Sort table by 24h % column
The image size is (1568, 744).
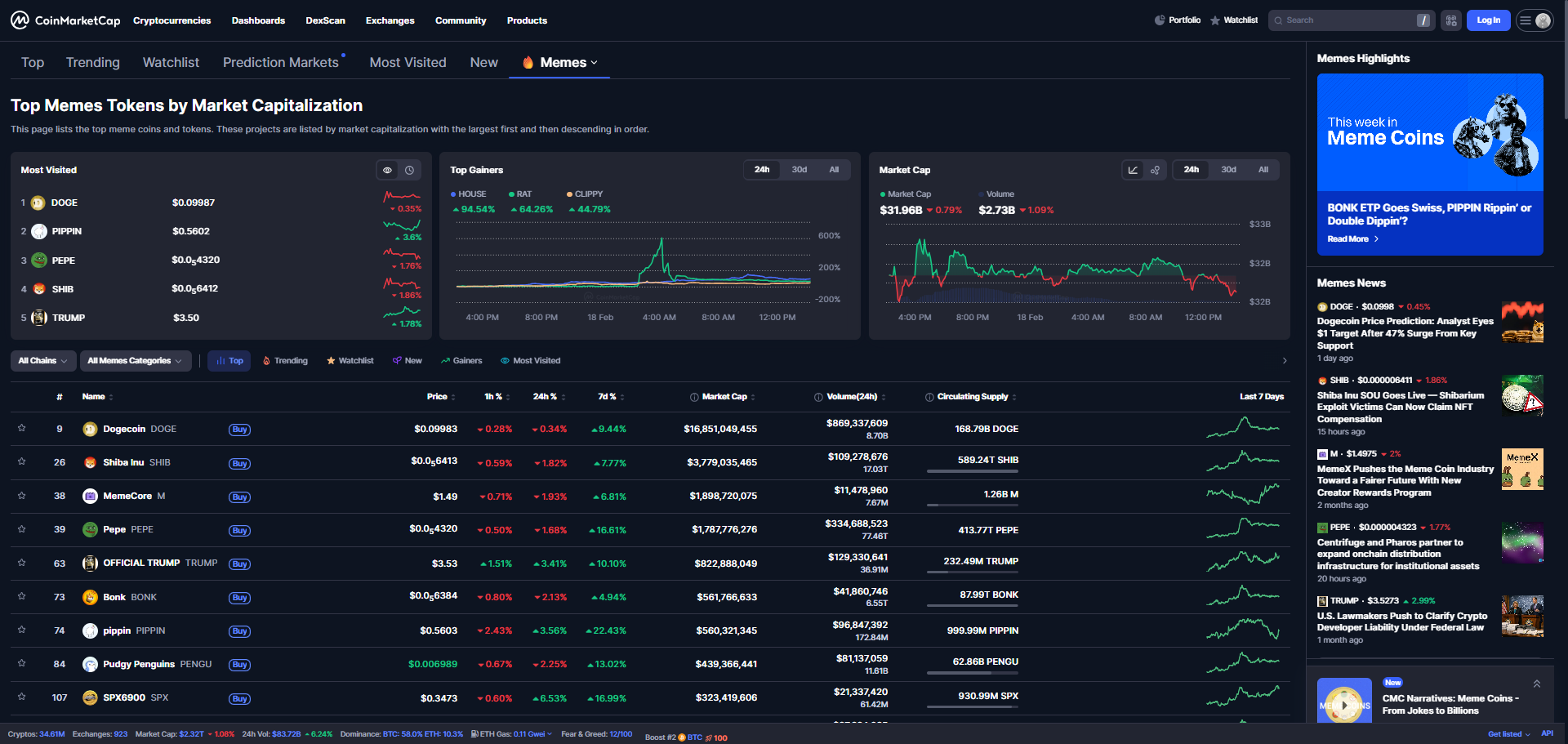click(x=549, y=397)
